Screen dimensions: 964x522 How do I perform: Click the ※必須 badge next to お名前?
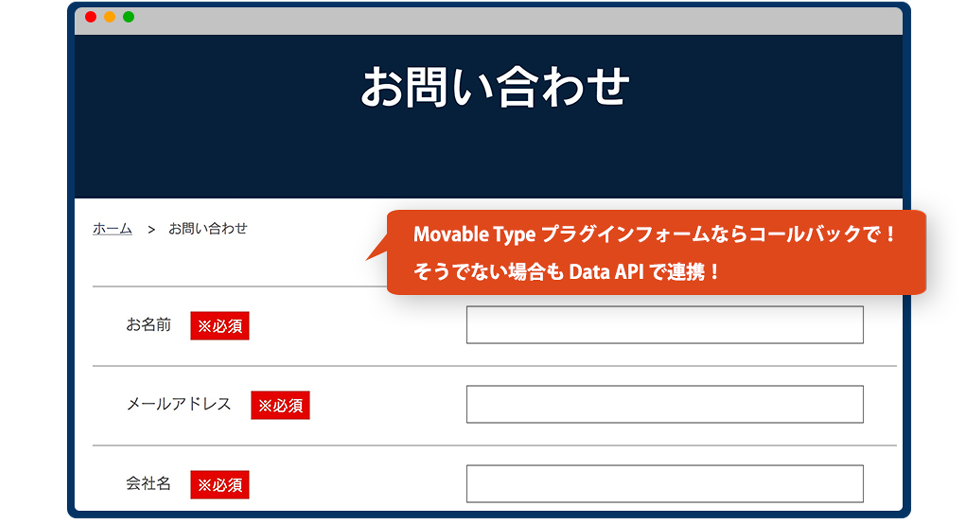[219, 326]
